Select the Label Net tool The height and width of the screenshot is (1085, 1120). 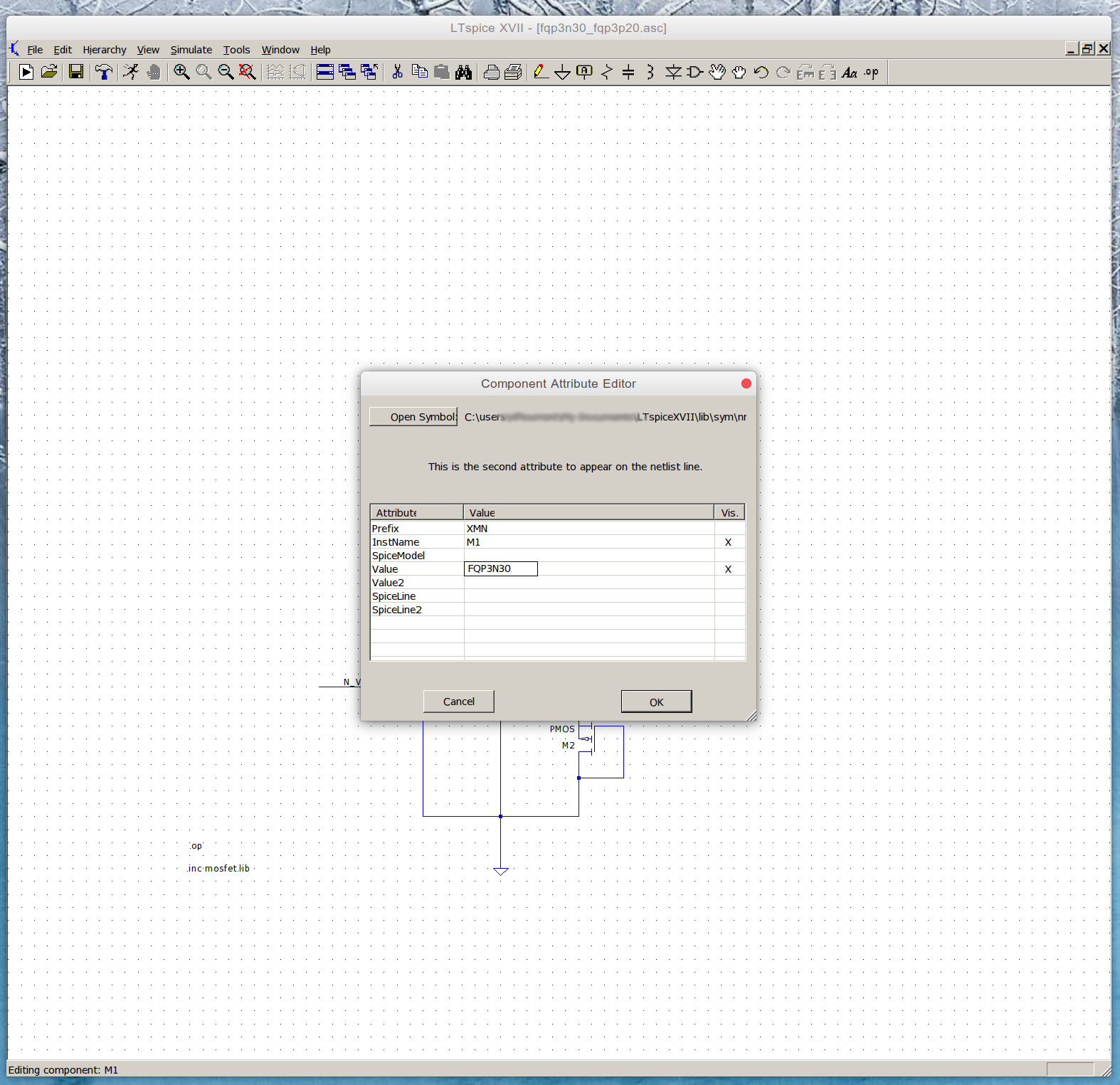tap(585, 72)
